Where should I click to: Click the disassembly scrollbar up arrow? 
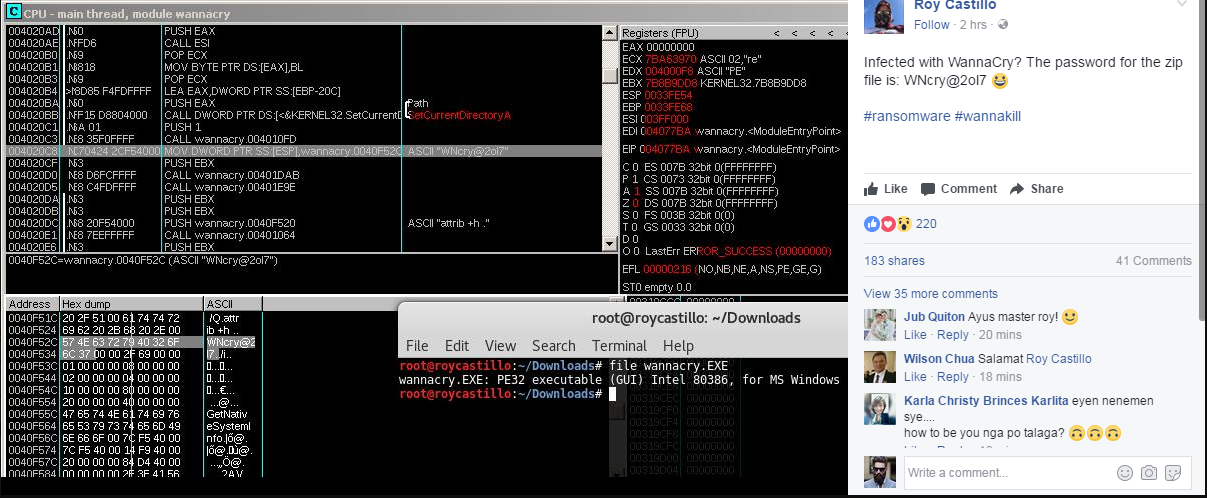click(x=610, y=33)
